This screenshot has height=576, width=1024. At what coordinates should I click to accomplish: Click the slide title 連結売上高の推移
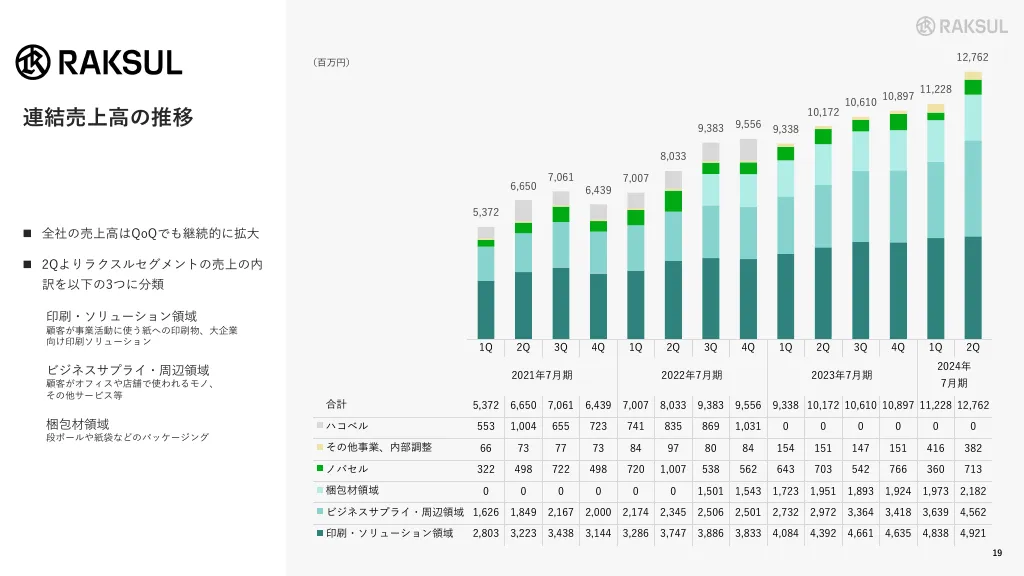tap(108, 118)
